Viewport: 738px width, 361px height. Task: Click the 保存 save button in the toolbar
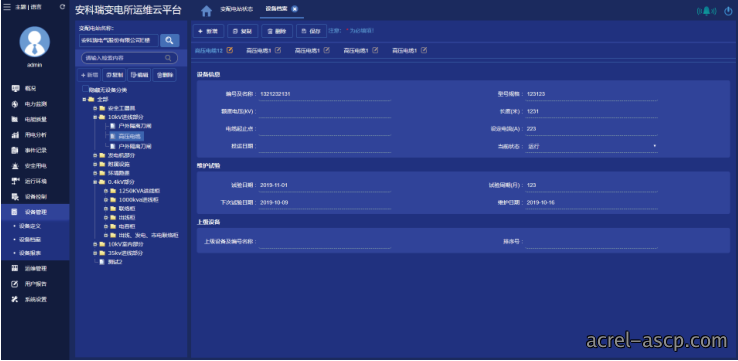(311, 31)
